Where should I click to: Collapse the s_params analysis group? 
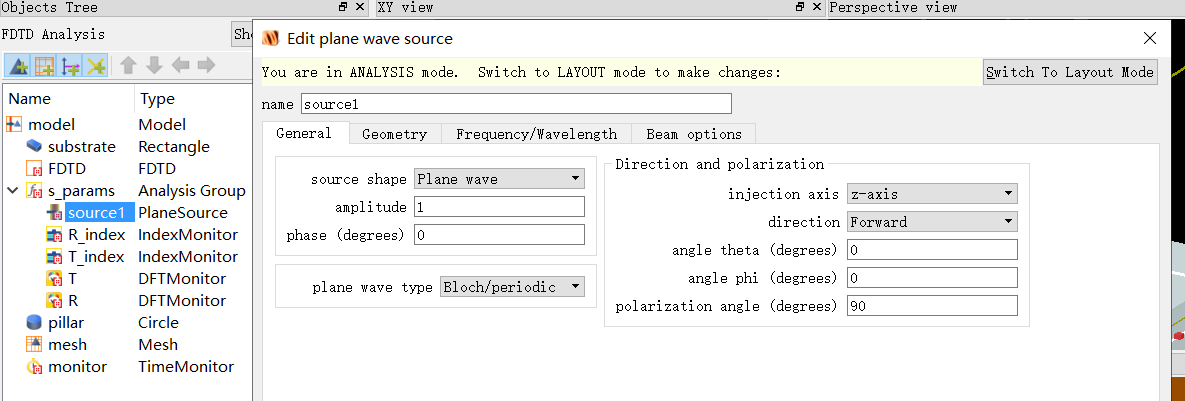12,191
